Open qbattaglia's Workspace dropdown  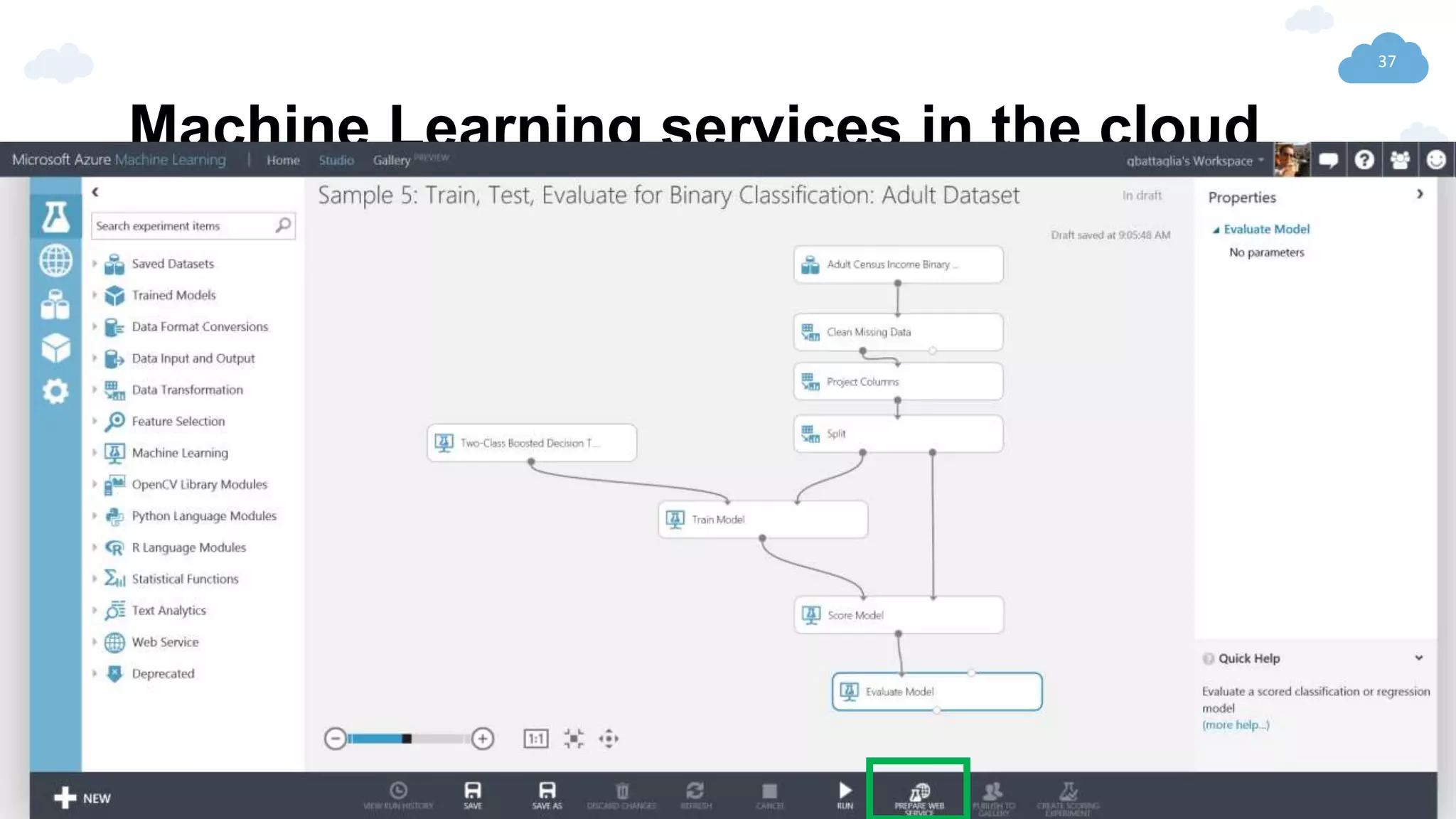tap(1195, 161)
